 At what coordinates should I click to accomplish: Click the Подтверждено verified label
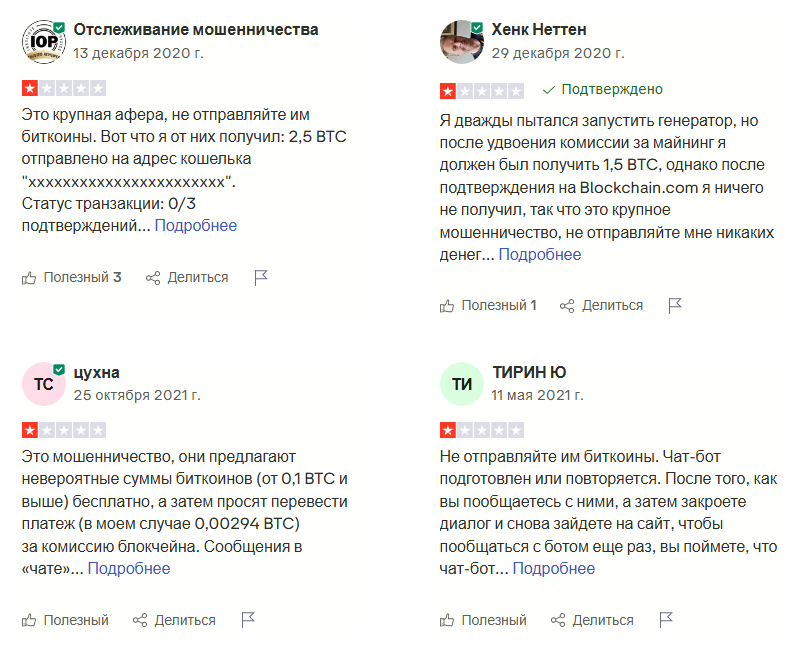point(603,89)
